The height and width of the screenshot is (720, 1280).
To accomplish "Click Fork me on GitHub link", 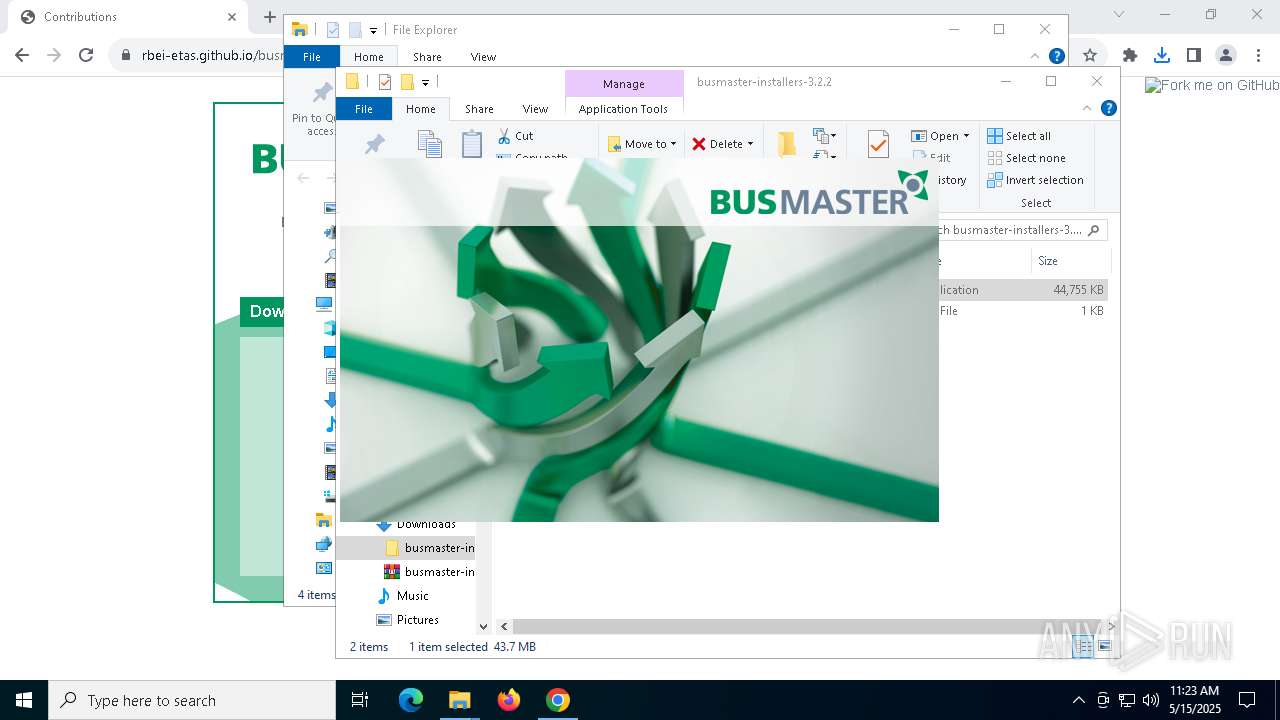I will [x=1212, y=86].
